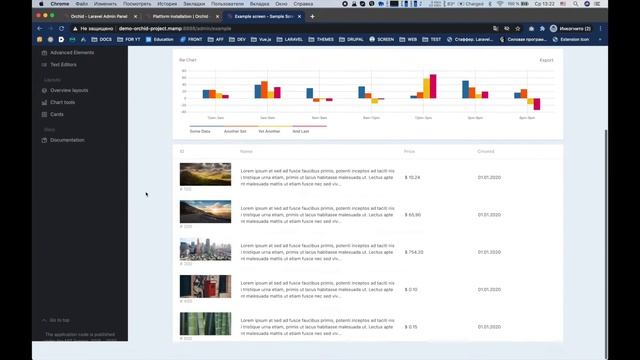Open the FOR YT bookmarks folder

[x=129, y=40]
